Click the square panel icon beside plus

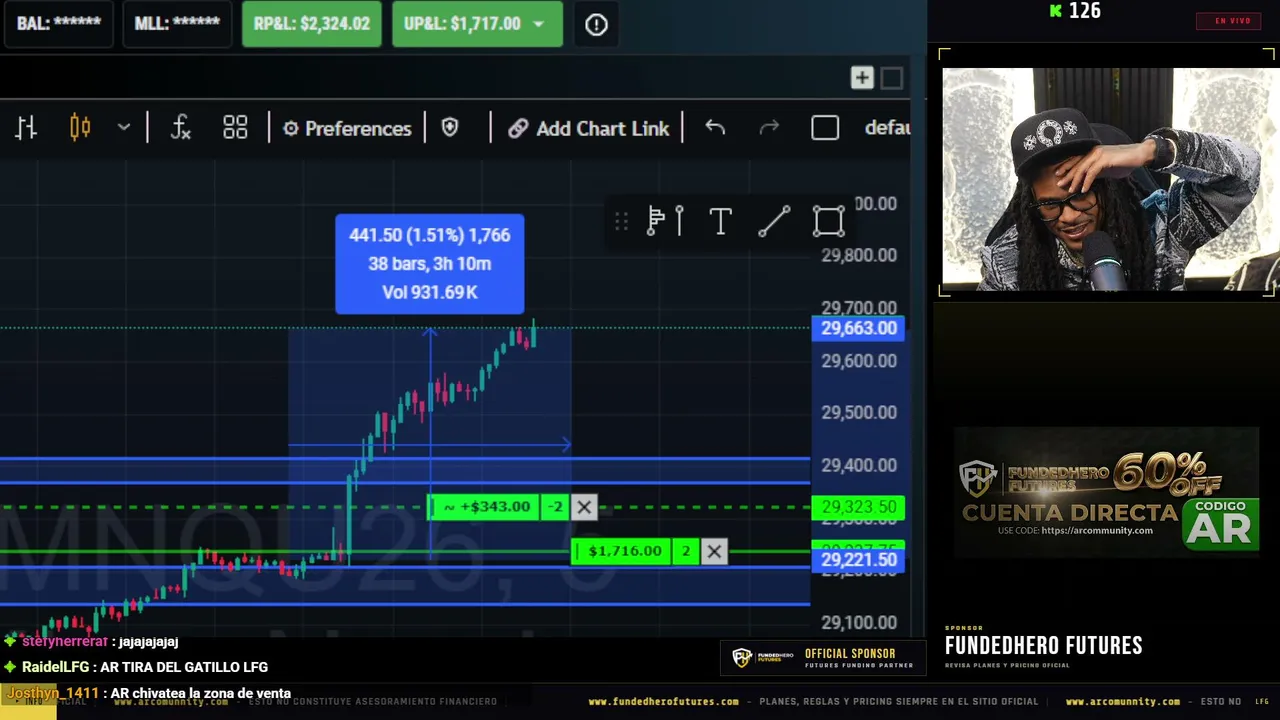(892, 78)
